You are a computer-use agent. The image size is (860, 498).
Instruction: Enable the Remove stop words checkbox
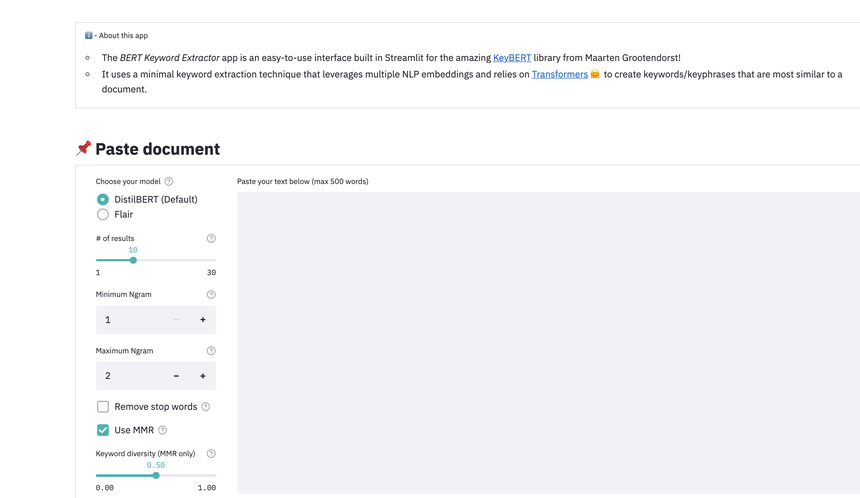point(103,407)
